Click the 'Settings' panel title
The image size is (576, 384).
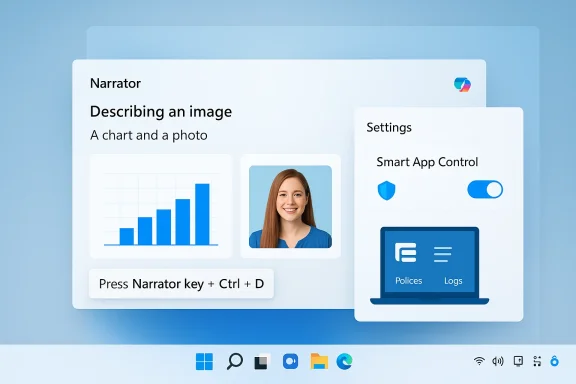(x=389, y=128)
